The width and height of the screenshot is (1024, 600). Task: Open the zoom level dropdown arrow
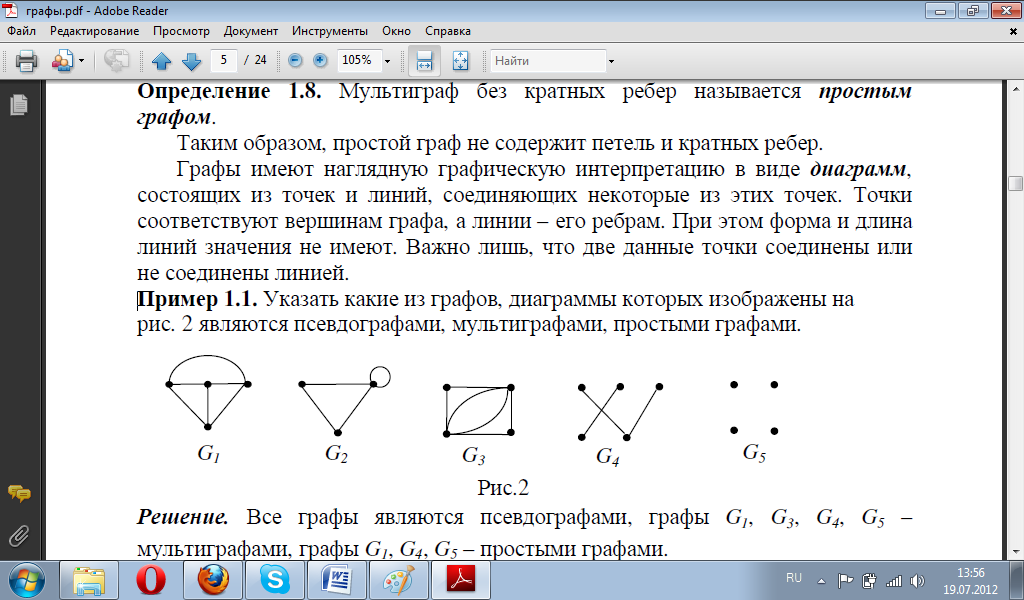(387, 61)
